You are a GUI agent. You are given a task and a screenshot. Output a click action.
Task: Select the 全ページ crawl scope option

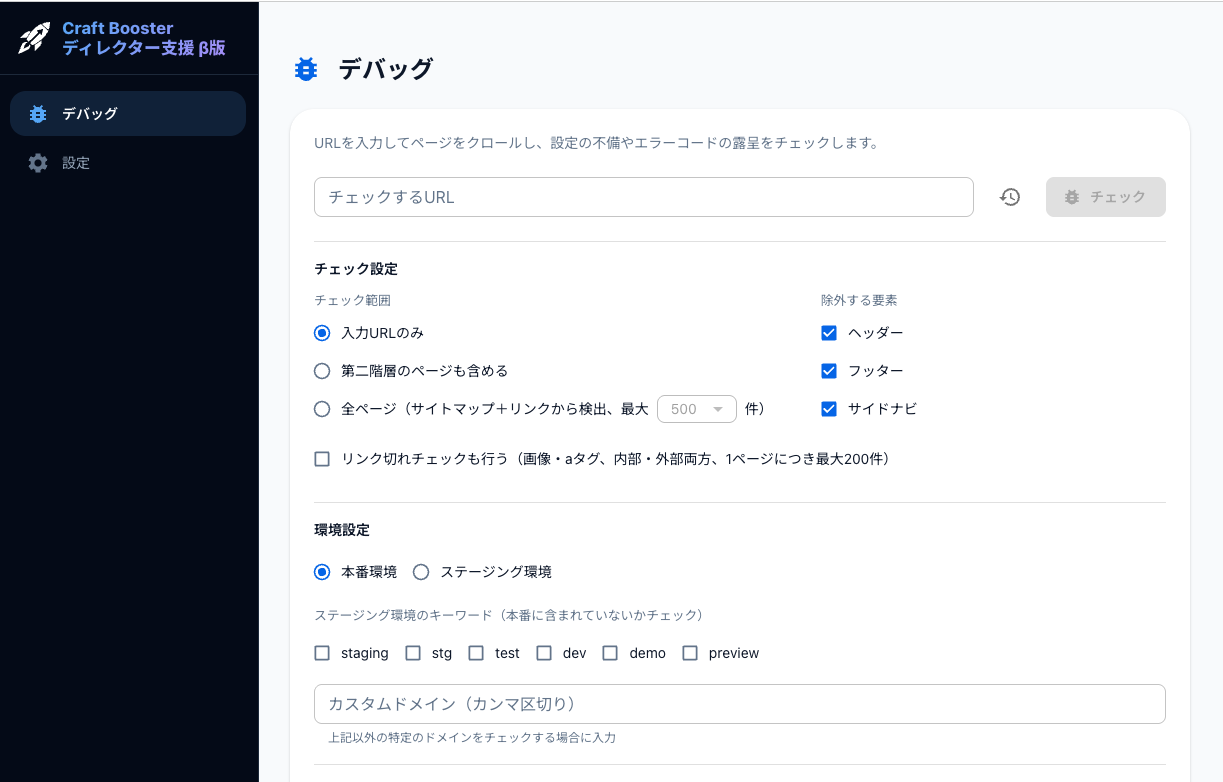click(x=321, y=408)
